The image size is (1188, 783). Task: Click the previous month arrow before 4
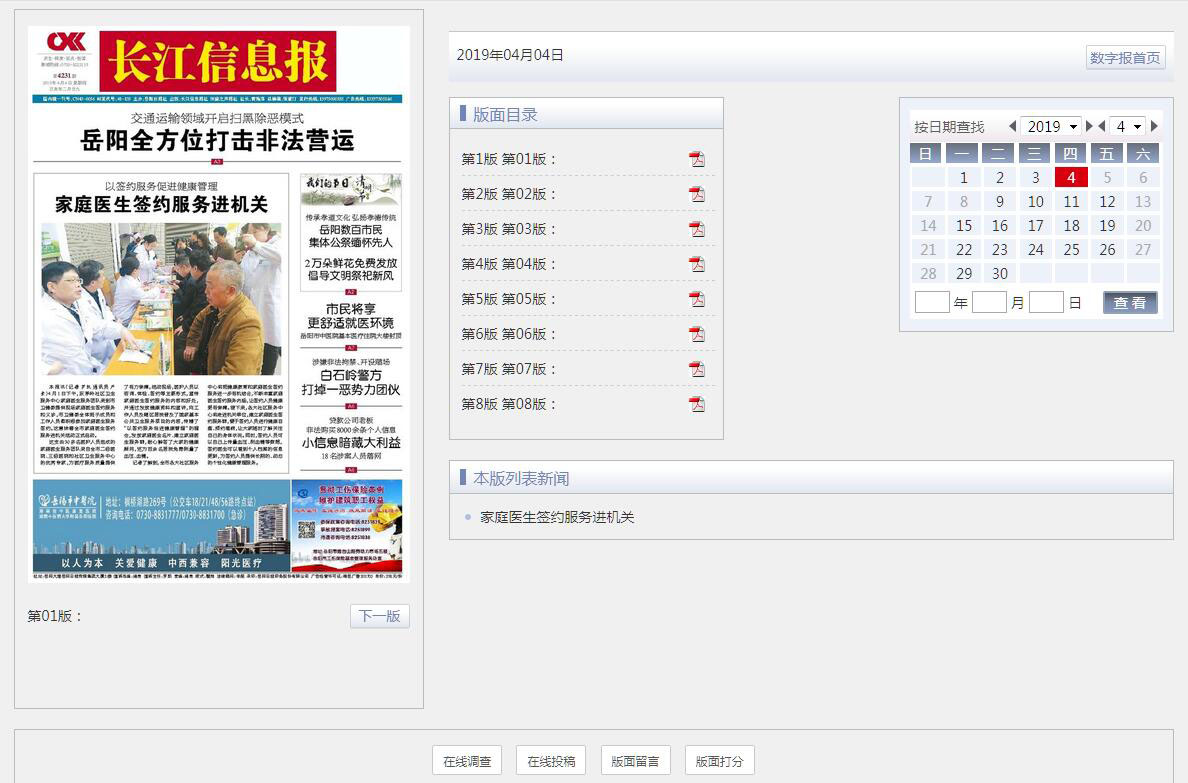[1102, 127]
